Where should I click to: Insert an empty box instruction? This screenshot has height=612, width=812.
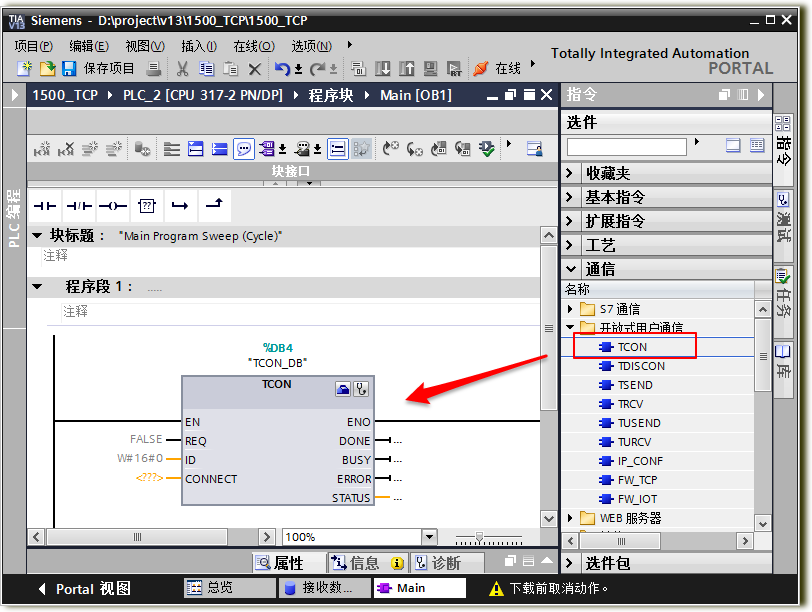point(147,206)
